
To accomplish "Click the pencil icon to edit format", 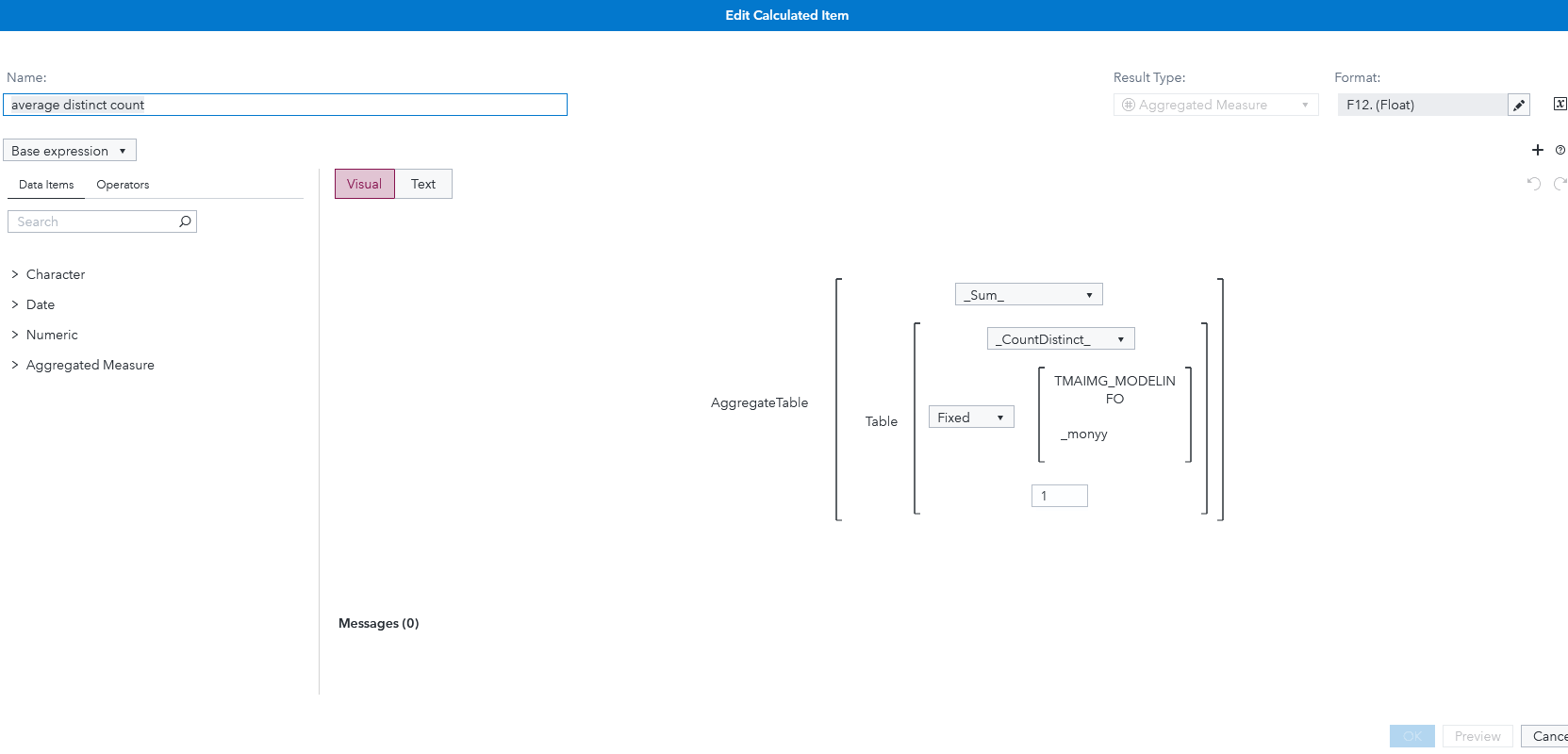I will click(x=1518, y=106).
